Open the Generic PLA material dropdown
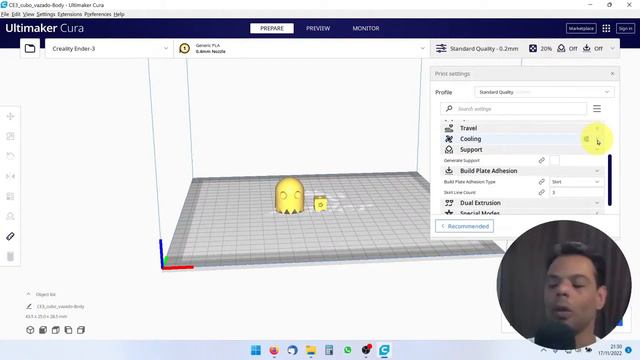The width and height of the screenshot is (640, 360). 301,49
